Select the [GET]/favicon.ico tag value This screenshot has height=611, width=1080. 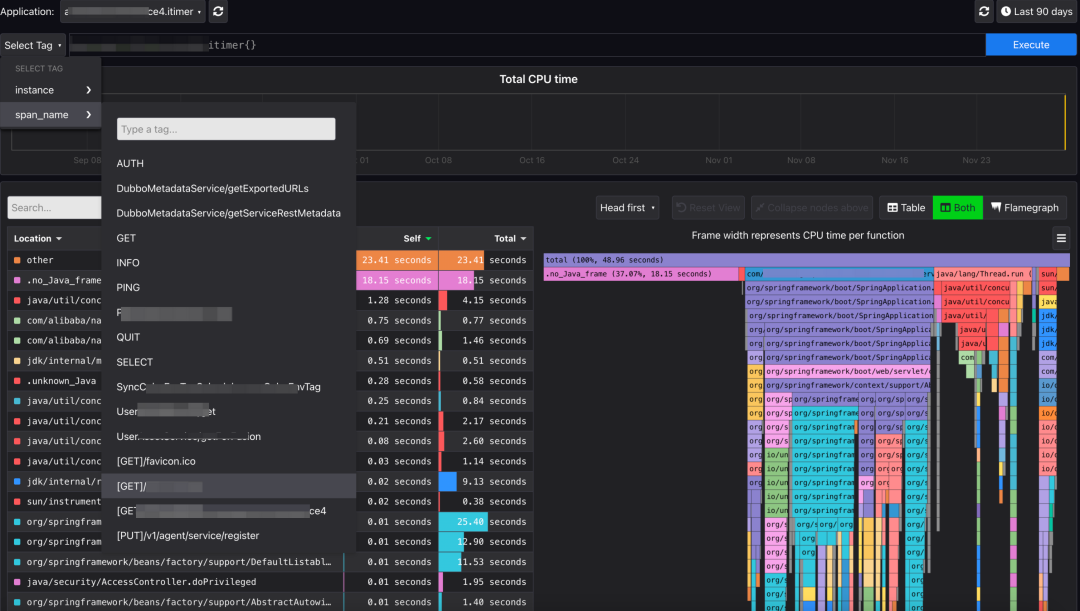[x=229, y=462]
